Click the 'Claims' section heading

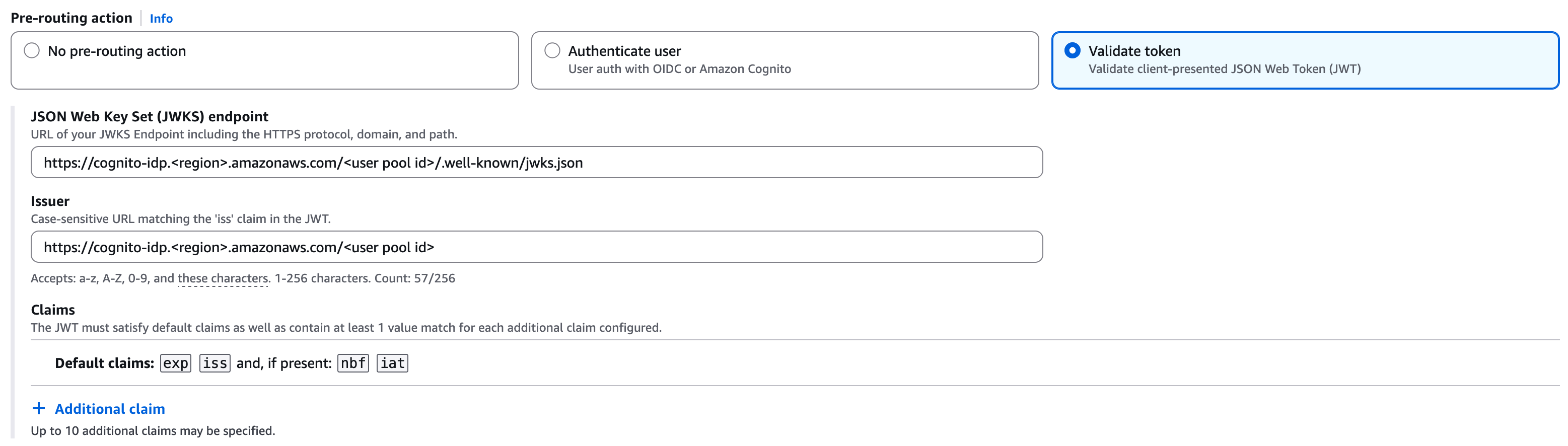(x=53, y=310)
